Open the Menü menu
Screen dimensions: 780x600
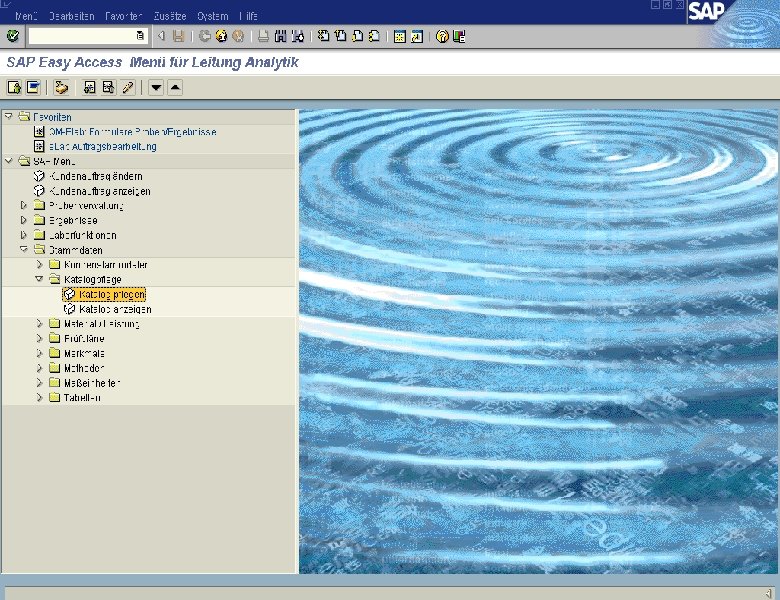[x=26, y=16]
